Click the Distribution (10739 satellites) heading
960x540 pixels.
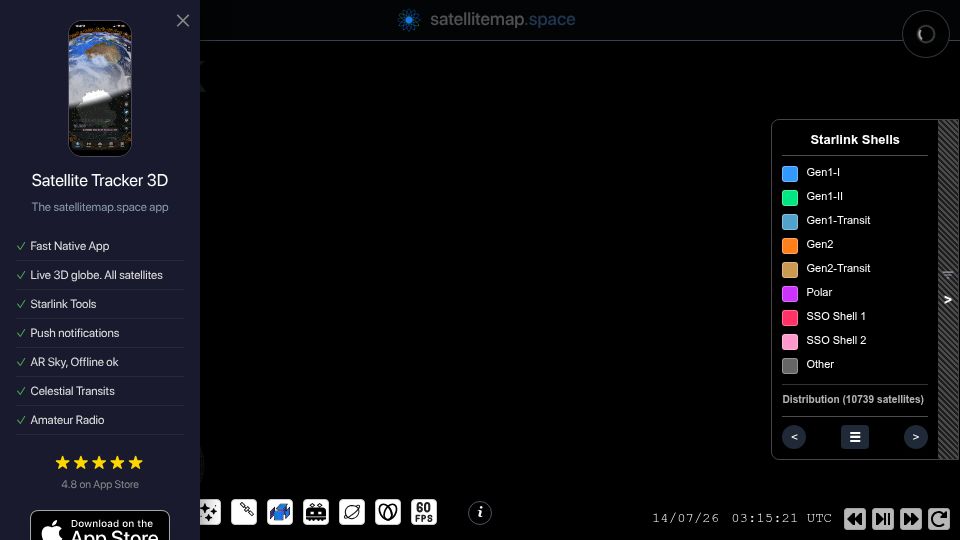(853, 399)
